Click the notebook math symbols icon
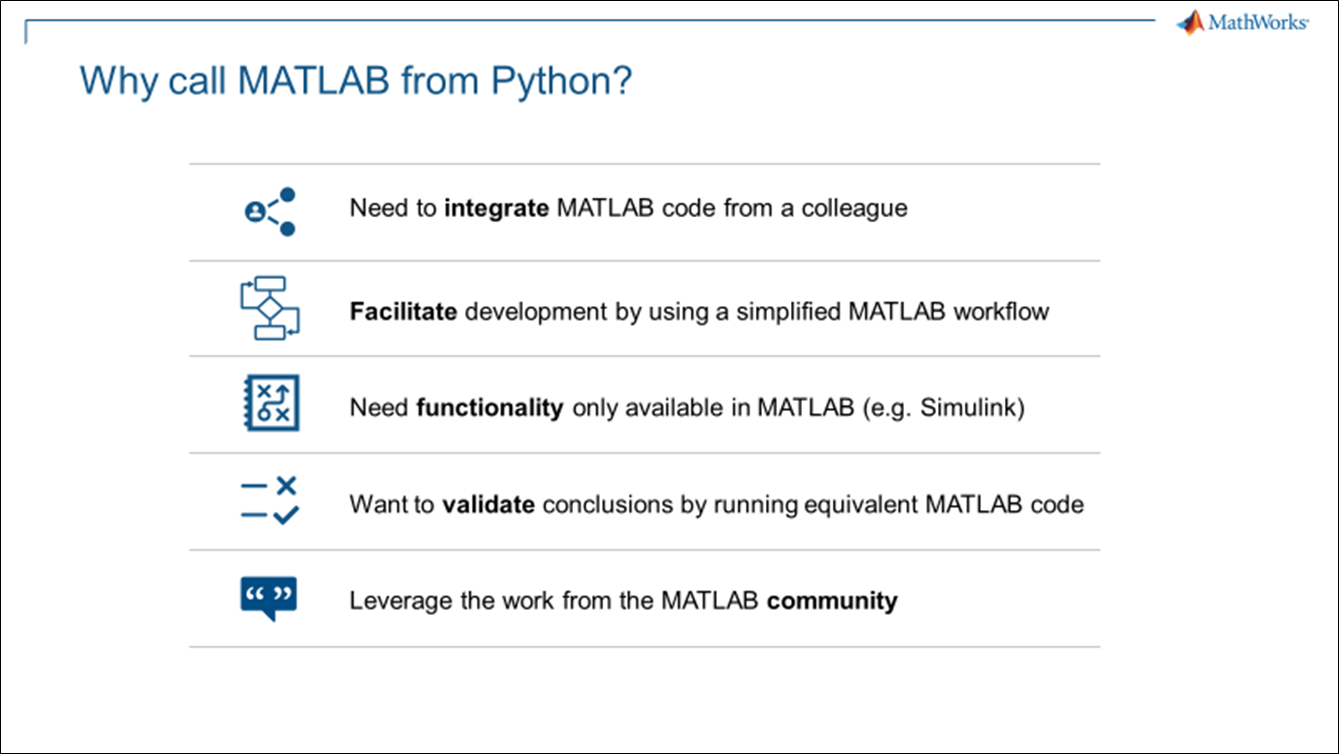1339x754 pixels. pyautogui.click(x=271, y=404)
